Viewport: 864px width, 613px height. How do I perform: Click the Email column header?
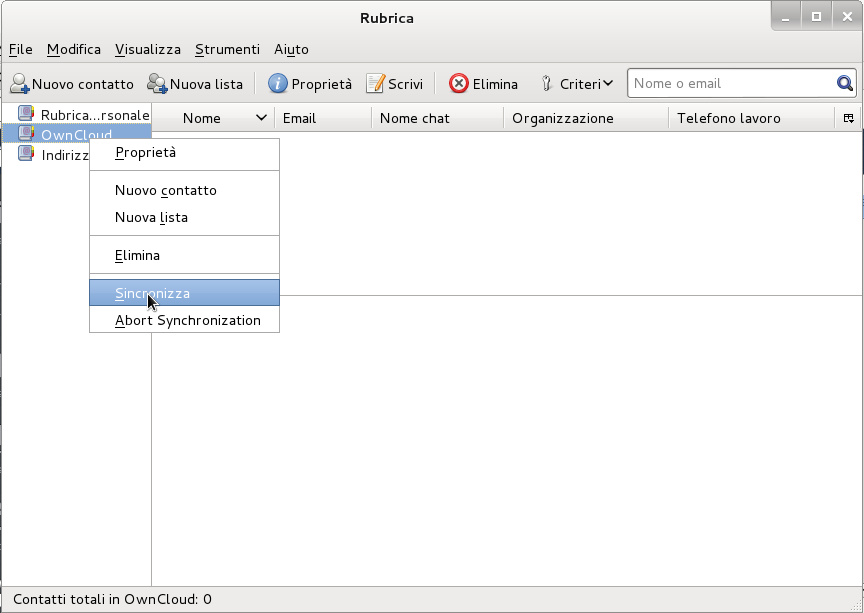[299, 118]
